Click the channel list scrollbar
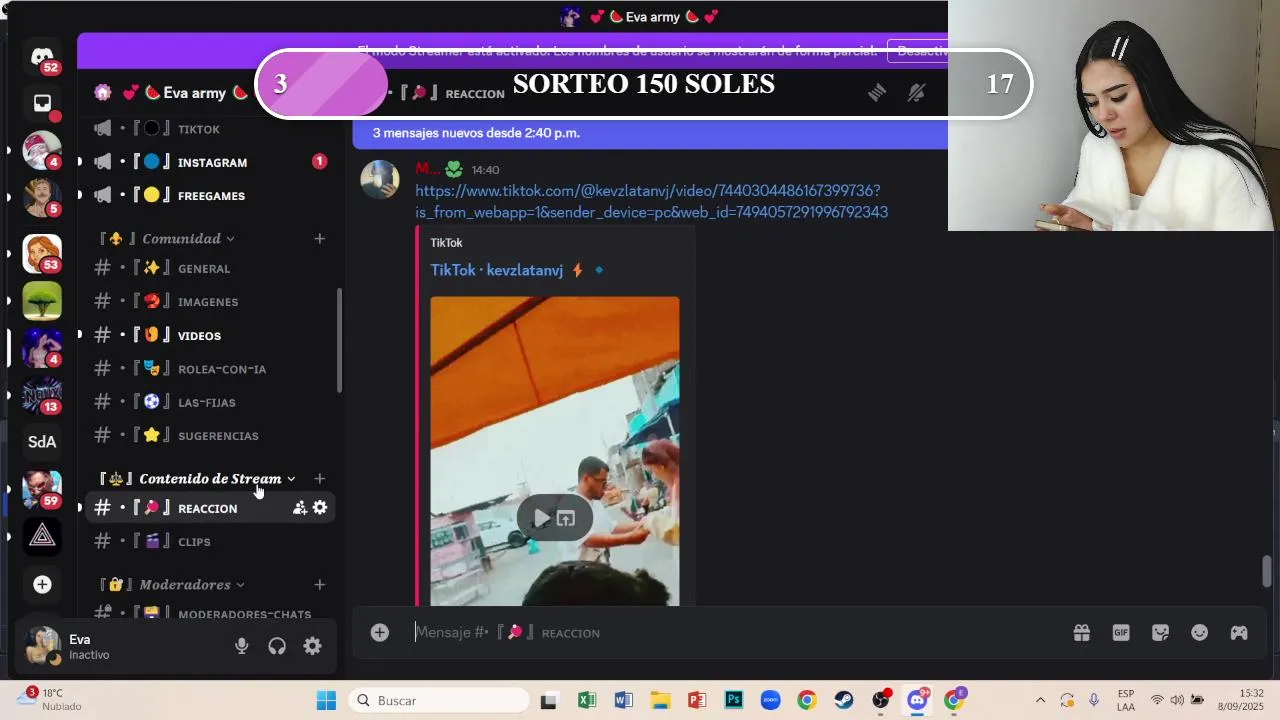 click(x=339, y=340)
